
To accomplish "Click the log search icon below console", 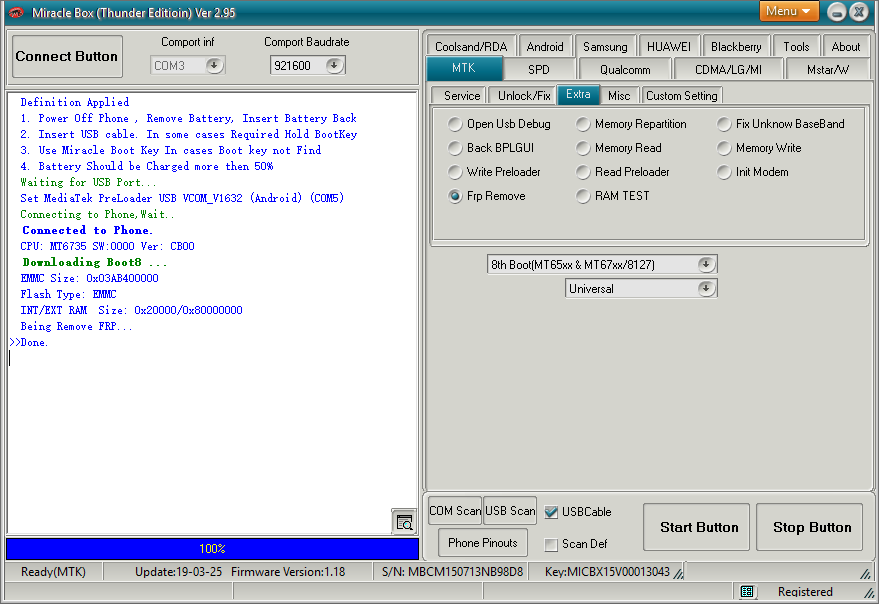I will [404, 522].
